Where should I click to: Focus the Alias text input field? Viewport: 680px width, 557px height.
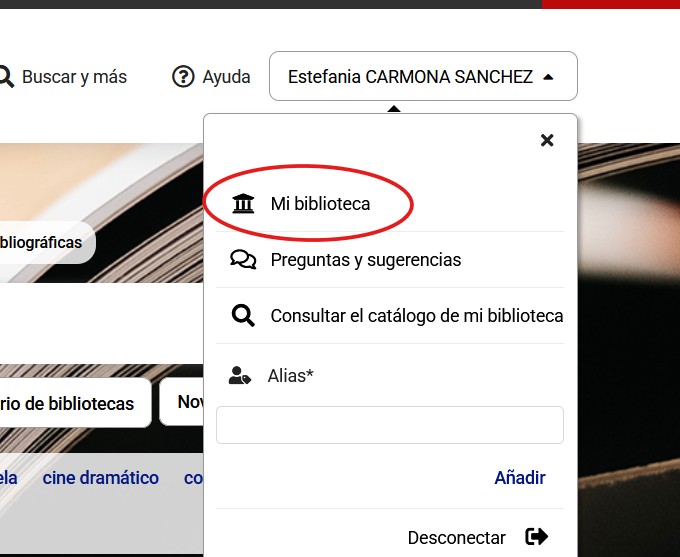(390, 425)
